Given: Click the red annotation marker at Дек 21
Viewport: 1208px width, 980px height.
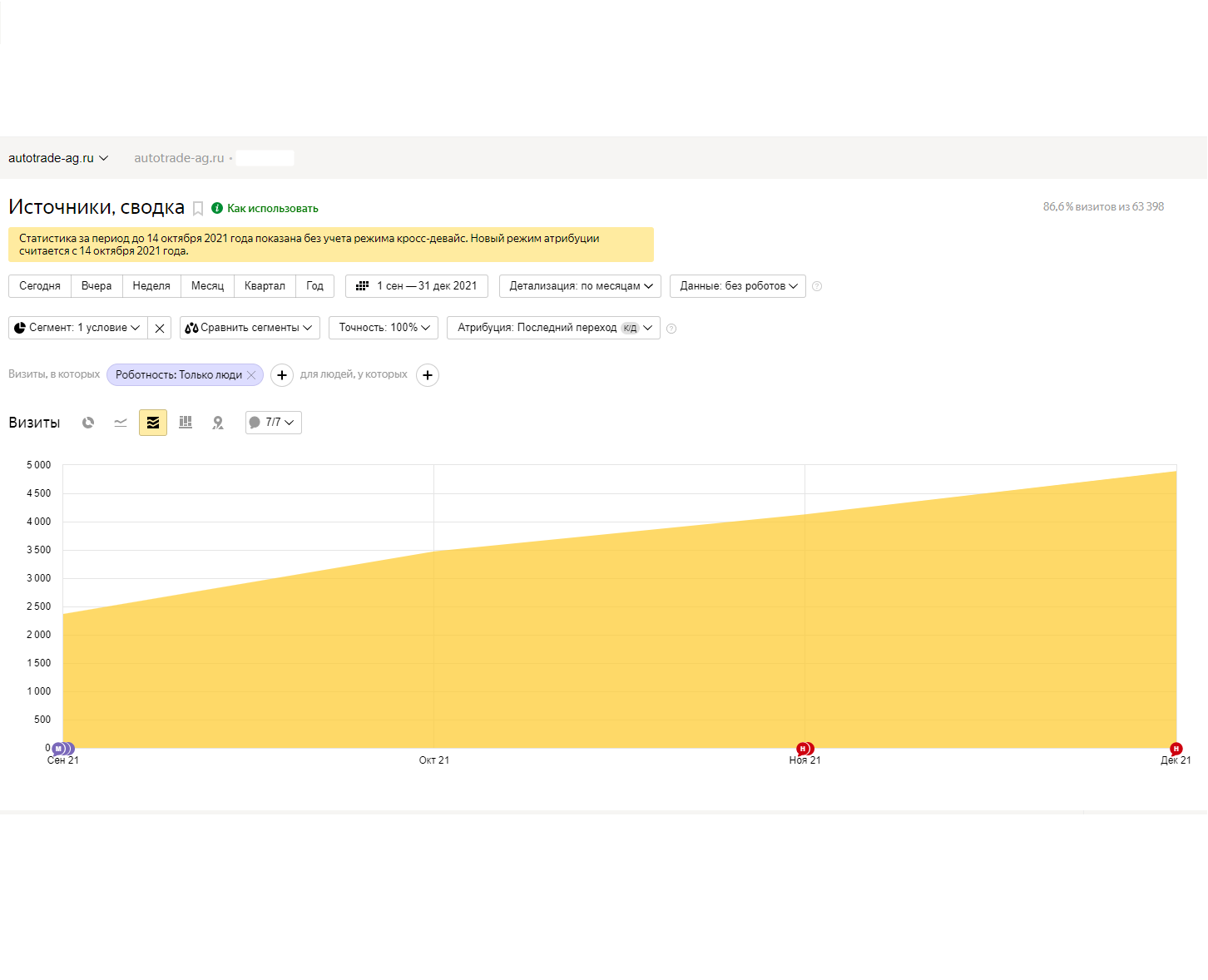Looking at the screenshot, I should click(x=1176, y=749).
